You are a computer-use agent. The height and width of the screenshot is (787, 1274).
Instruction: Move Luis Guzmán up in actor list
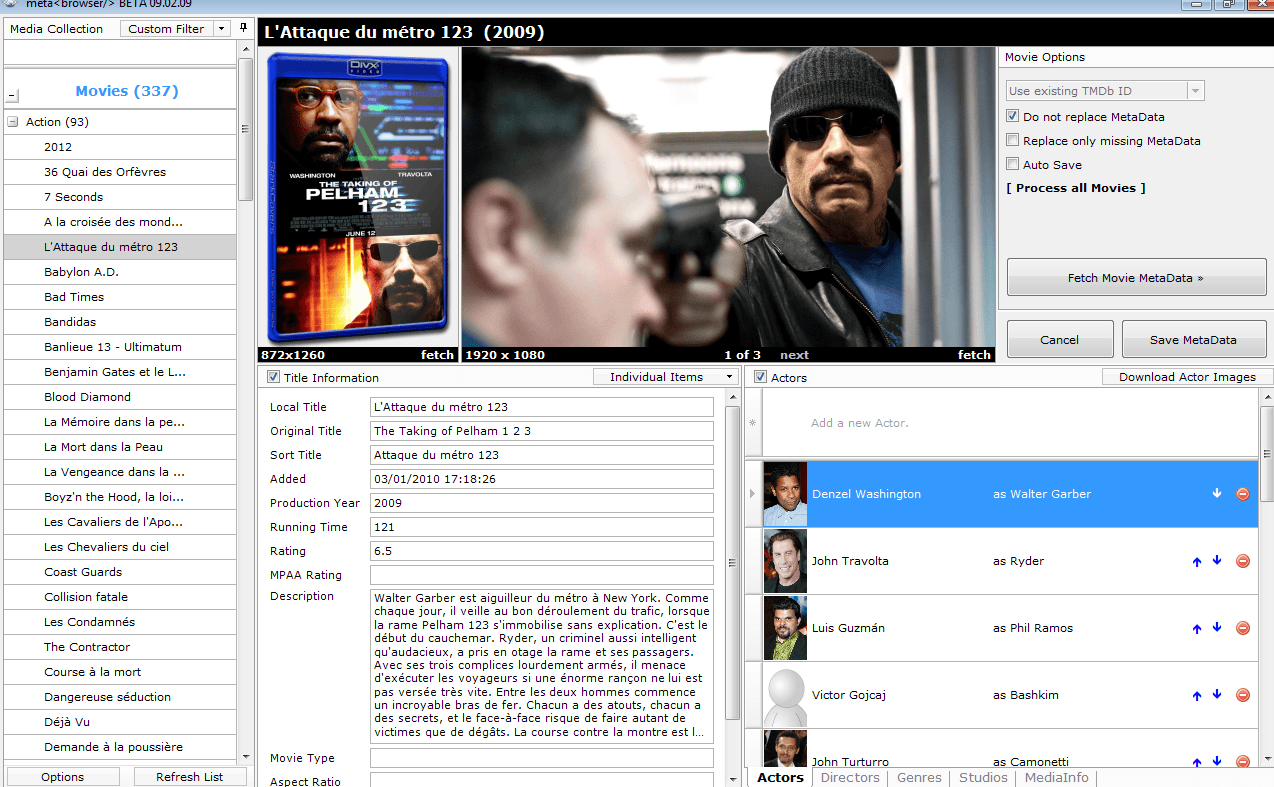[1197, 629]
